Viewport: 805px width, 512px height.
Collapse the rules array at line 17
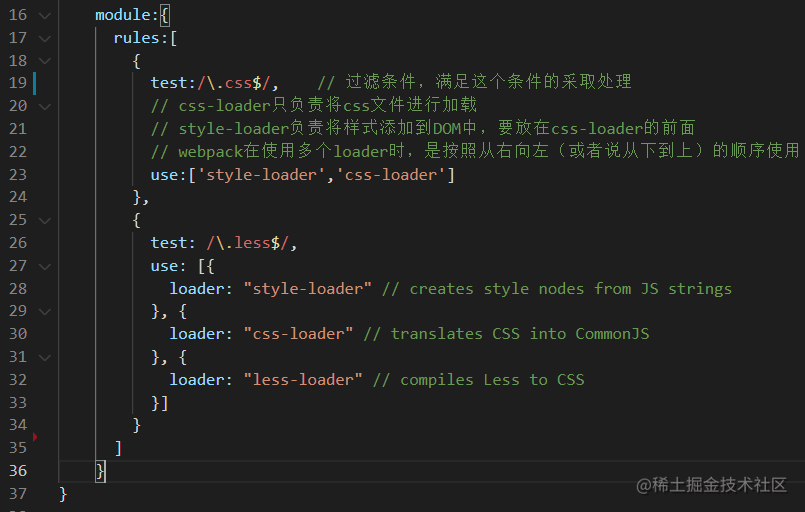click(x=45, y=39)
